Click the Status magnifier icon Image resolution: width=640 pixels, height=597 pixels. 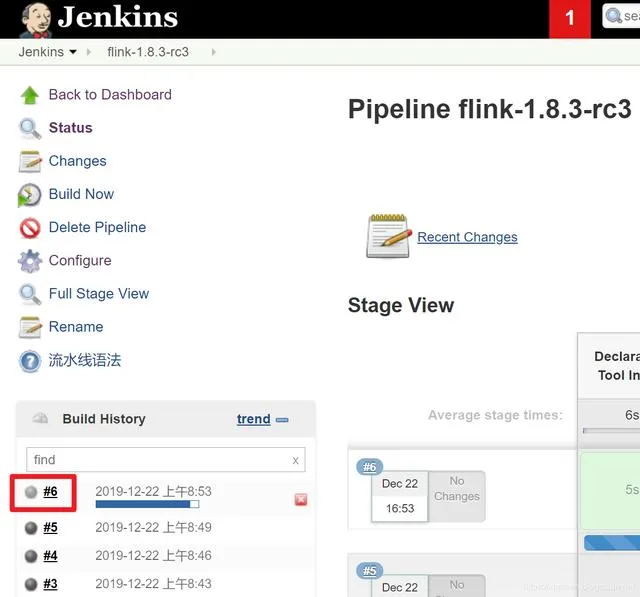coord(30,129)
